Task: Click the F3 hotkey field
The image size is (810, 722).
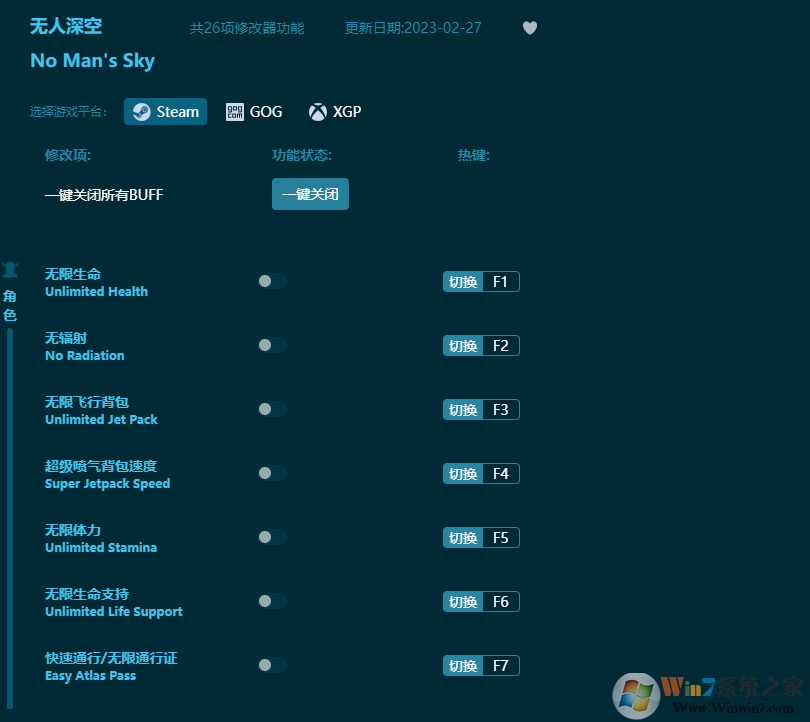Action: [x=501, y=410]
